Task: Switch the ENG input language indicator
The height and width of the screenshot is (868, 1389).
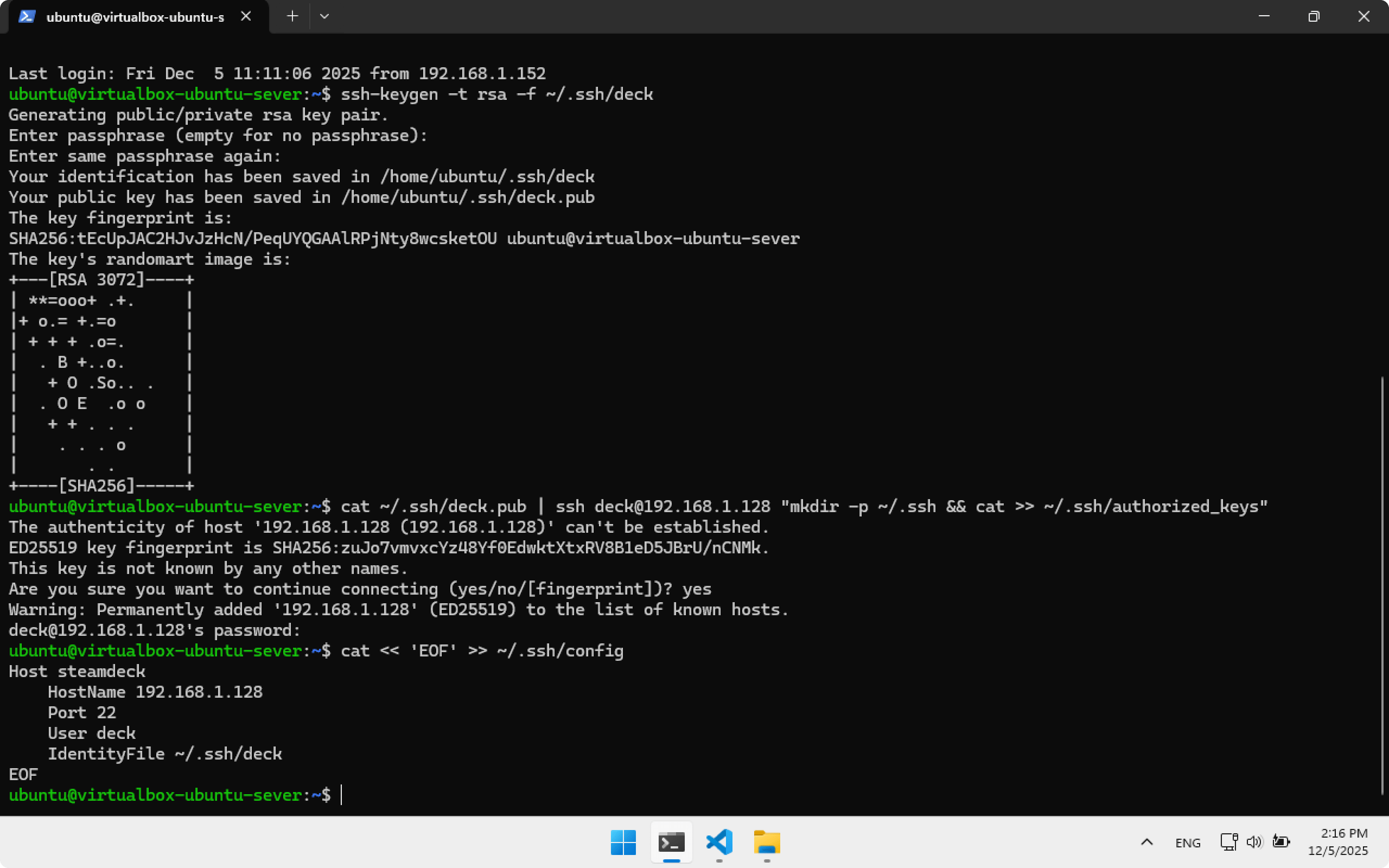Action: pyautogui.click(x=1188, y=843)
